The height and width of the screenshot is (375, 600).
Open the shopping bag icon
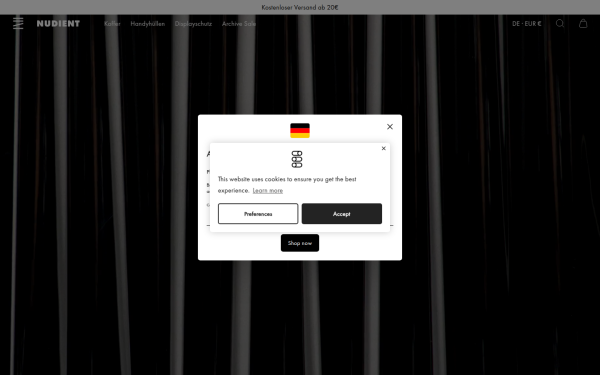click(583, 24)
